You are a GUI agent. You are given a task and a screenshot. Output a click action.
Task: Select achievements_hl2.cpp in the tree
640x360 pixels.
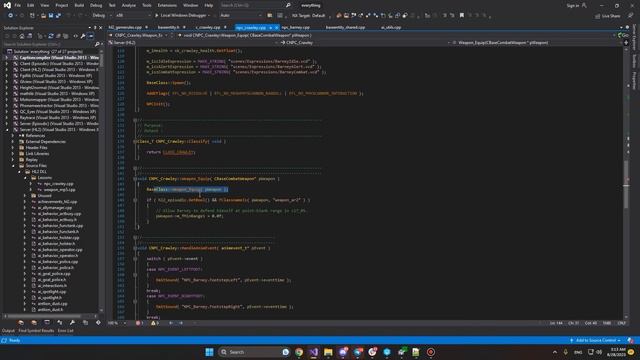[57, 202]
